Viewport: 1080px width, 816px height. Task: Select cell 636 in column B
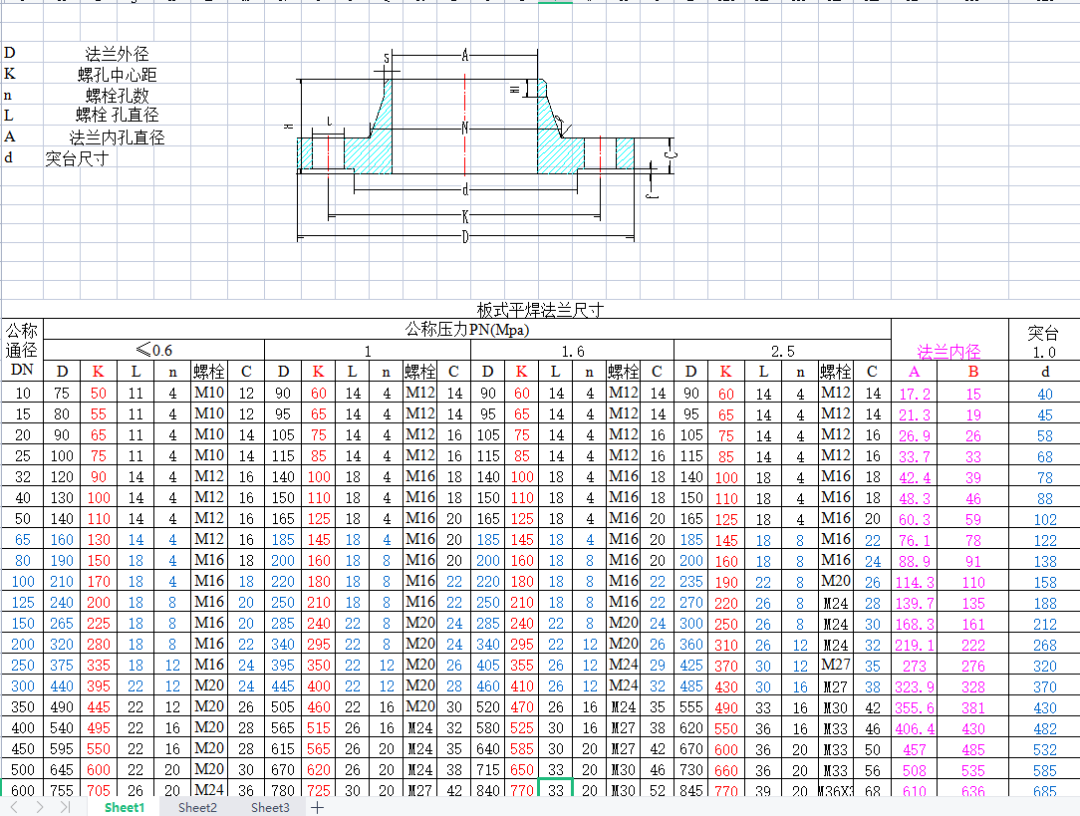[973, 791]
